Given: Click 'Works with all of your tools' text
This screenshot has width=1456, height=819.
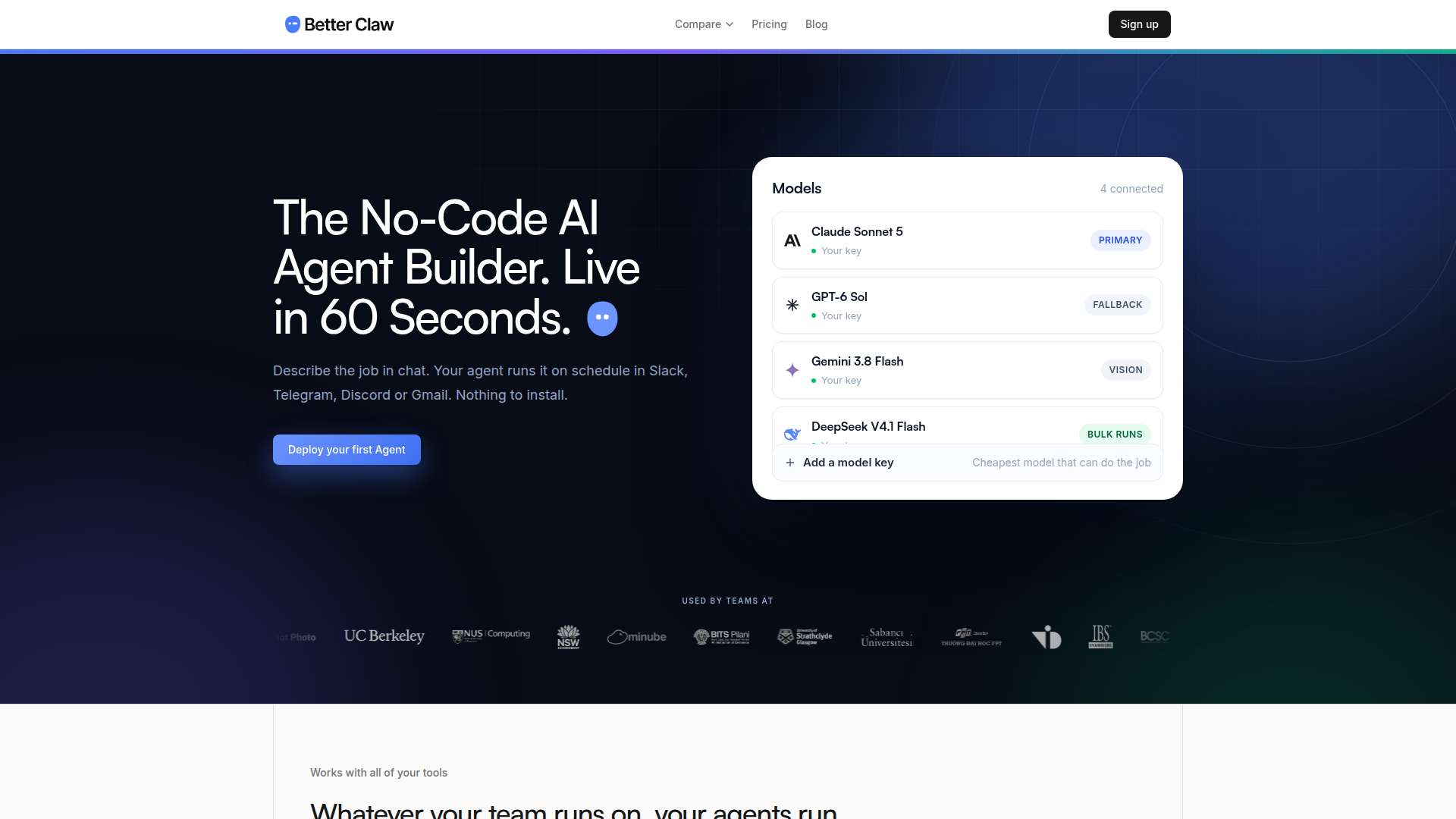Looking at the screenshot, I should pos(378,773).
